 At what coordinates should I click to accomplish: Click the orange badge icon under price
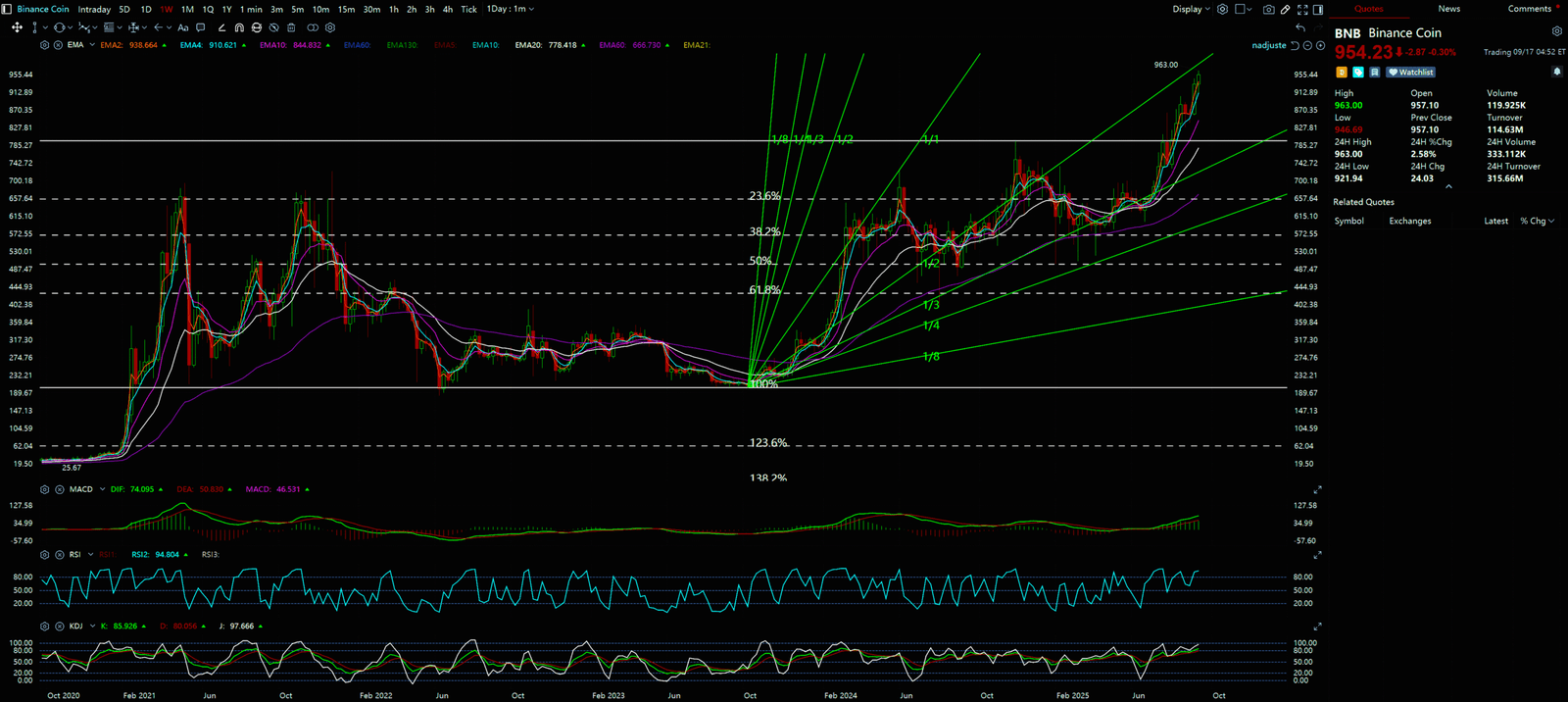click(x=1342, y=73)
